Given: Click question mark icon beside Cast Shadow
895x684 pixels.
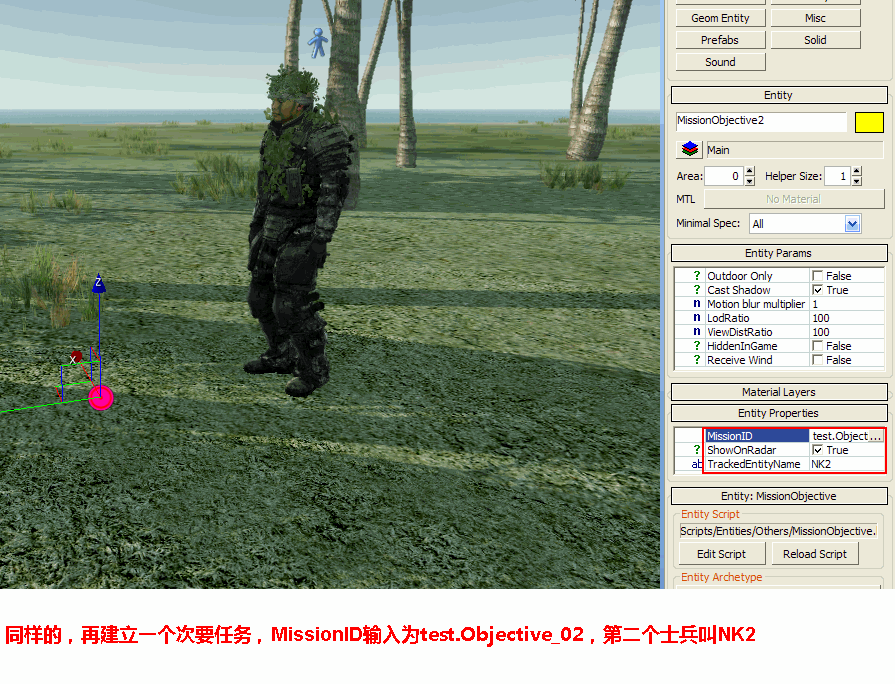Looking at the screenshot, I should 696,290.
